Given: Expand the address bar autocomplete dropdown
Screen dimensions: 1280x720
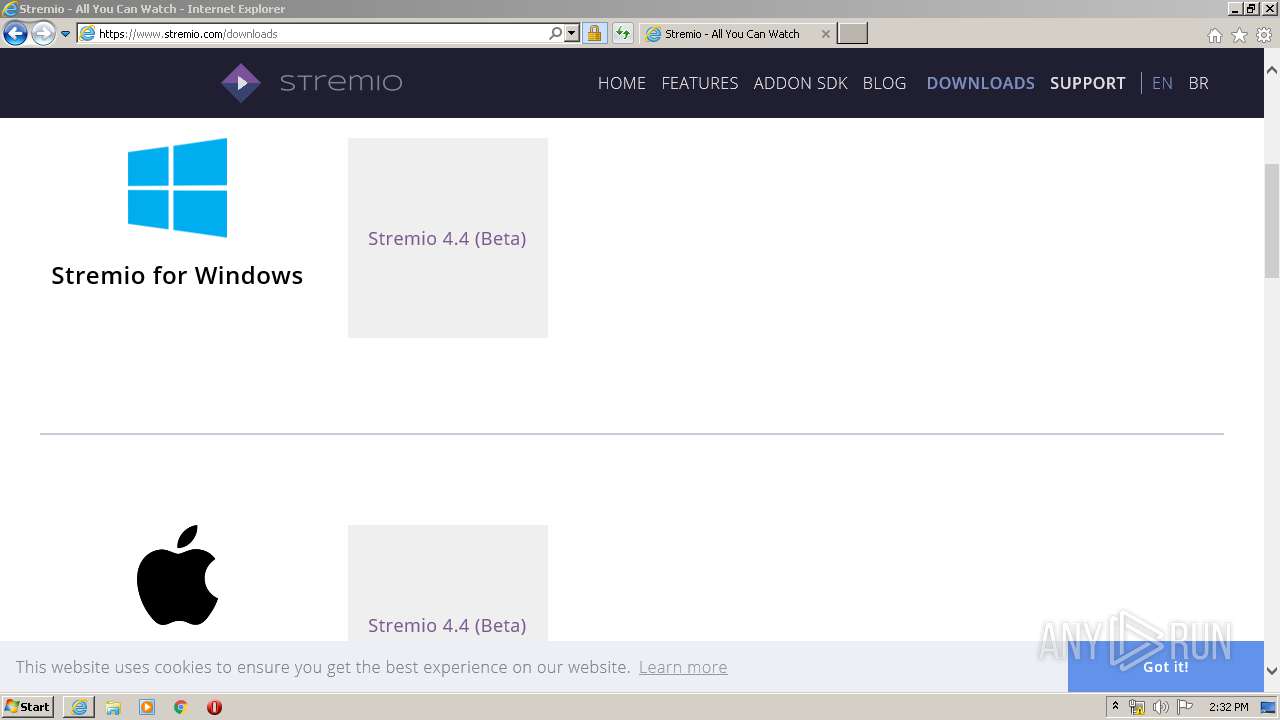Looking at the screenshot, I should 571,33.
